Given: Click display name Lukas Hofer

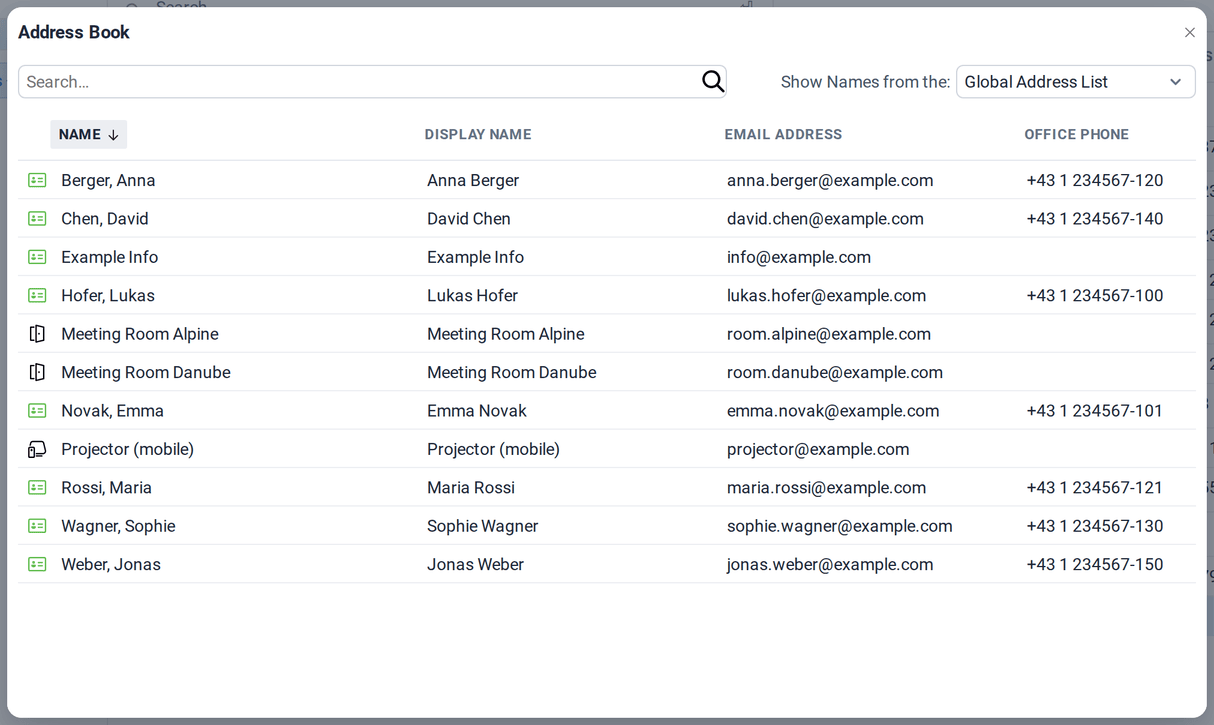Looking at the screenshot, I should coord(472,296).
